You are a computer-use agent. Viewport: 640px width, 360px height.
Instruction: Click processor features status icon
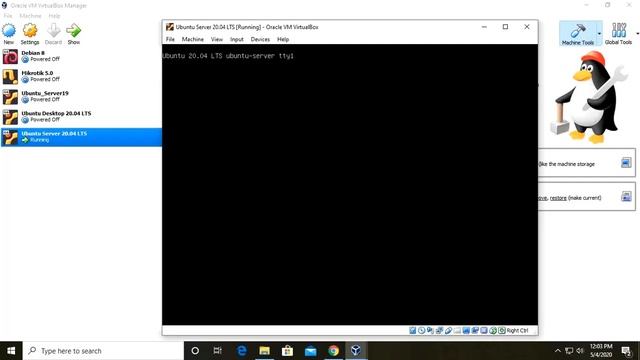pyautogui.click(x=484, y=331)
